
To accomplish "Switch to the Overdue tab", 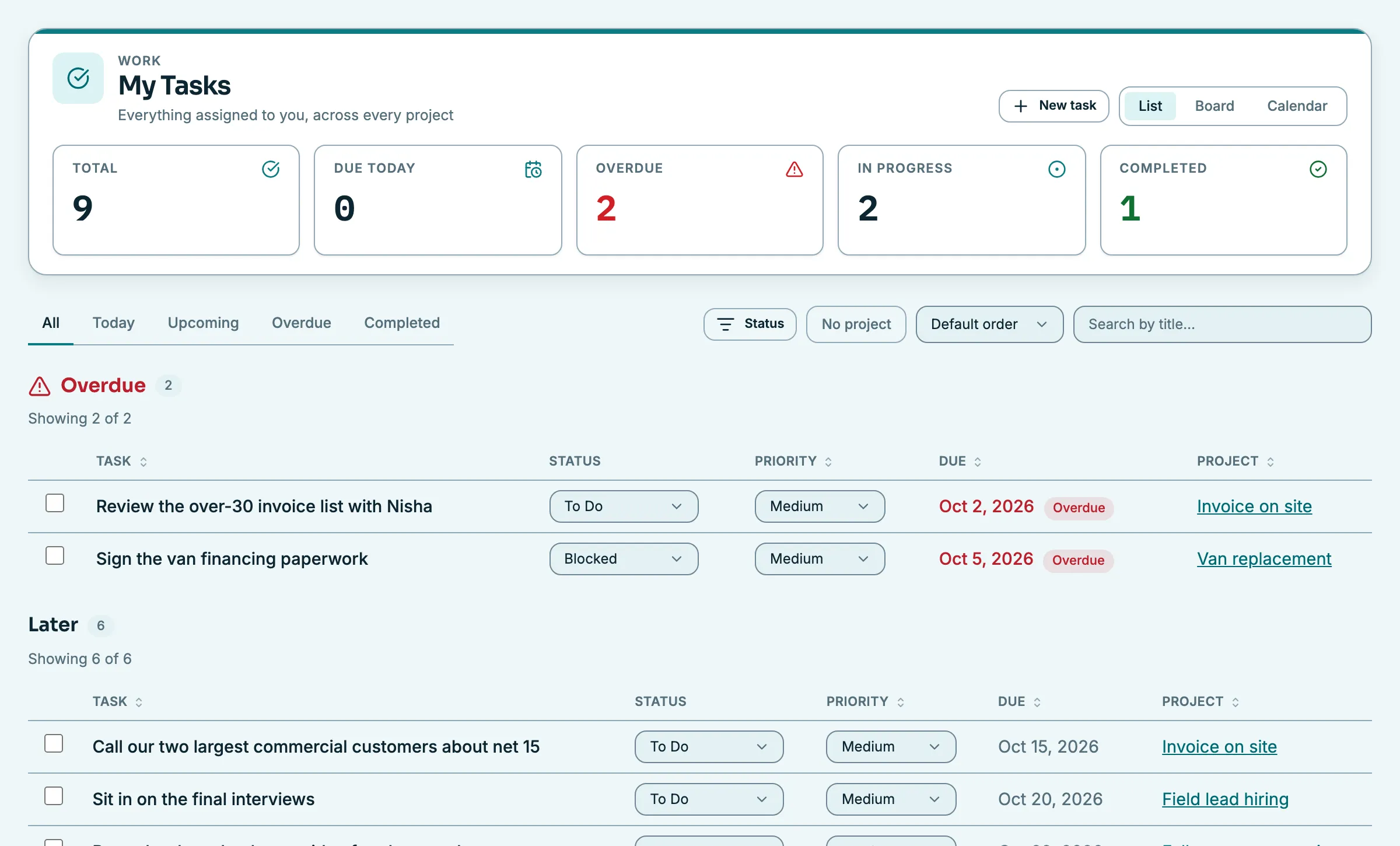I will tap(302, 323).
